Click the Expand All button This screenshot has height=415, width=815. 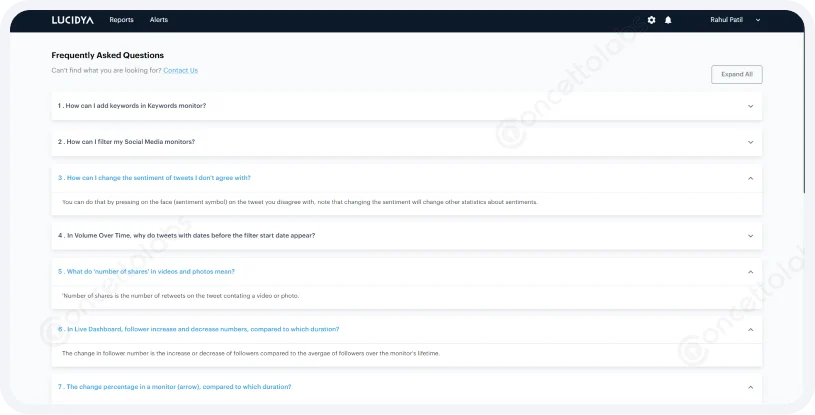737,74
